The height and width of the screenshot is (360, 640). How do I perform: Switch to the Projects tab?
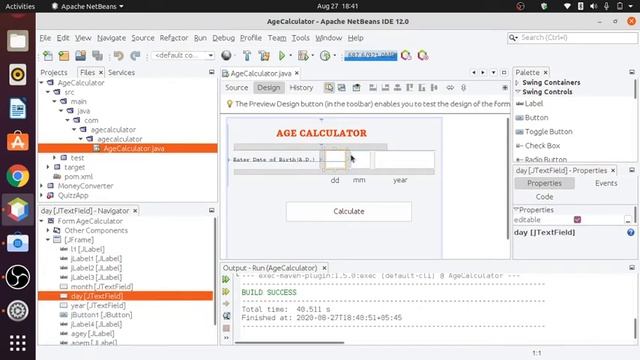(x=54, y=73)
